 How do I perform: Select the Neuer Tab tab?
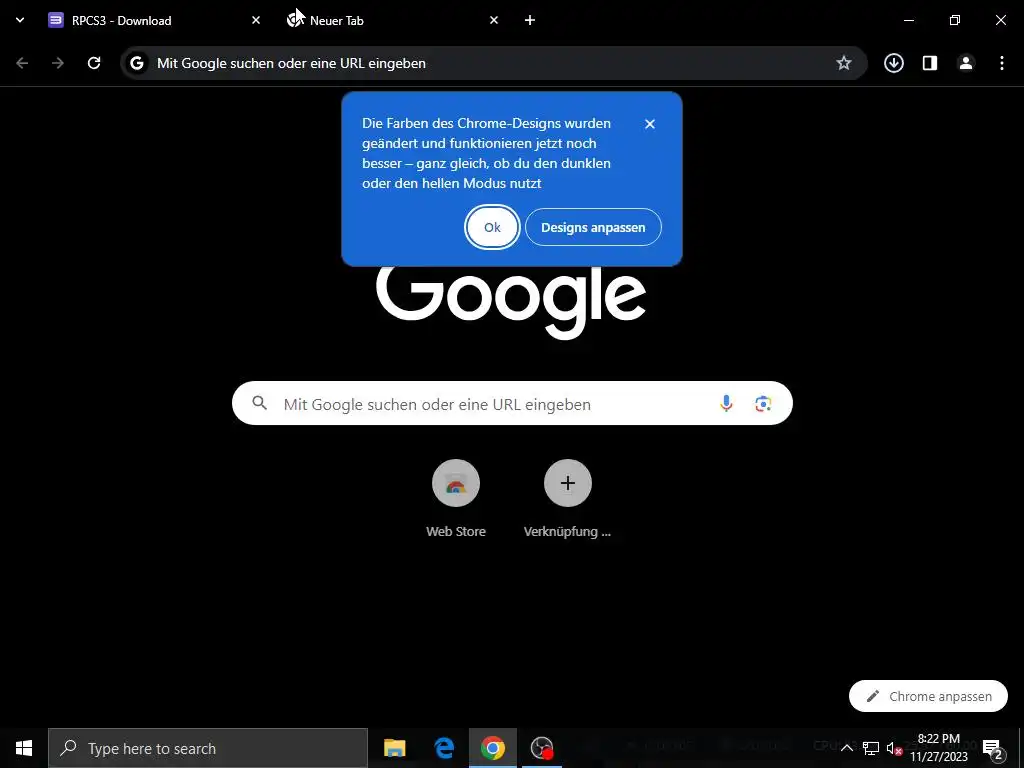point(392,20)
